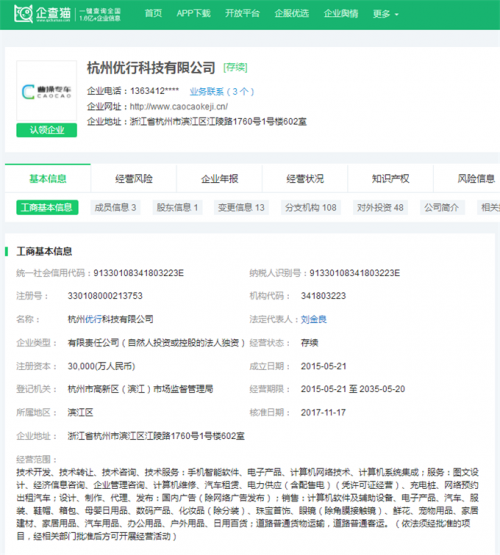The width and height of the screenshot is (500, 555).
Task: Click the 曹操专车 company logo thumbnail
Action: pos(46,91)
